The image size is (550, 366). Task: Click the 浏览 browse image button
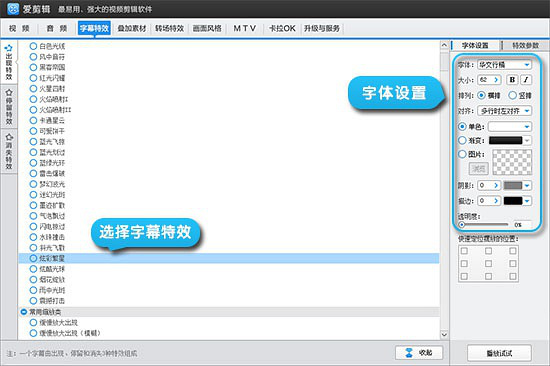479,169
